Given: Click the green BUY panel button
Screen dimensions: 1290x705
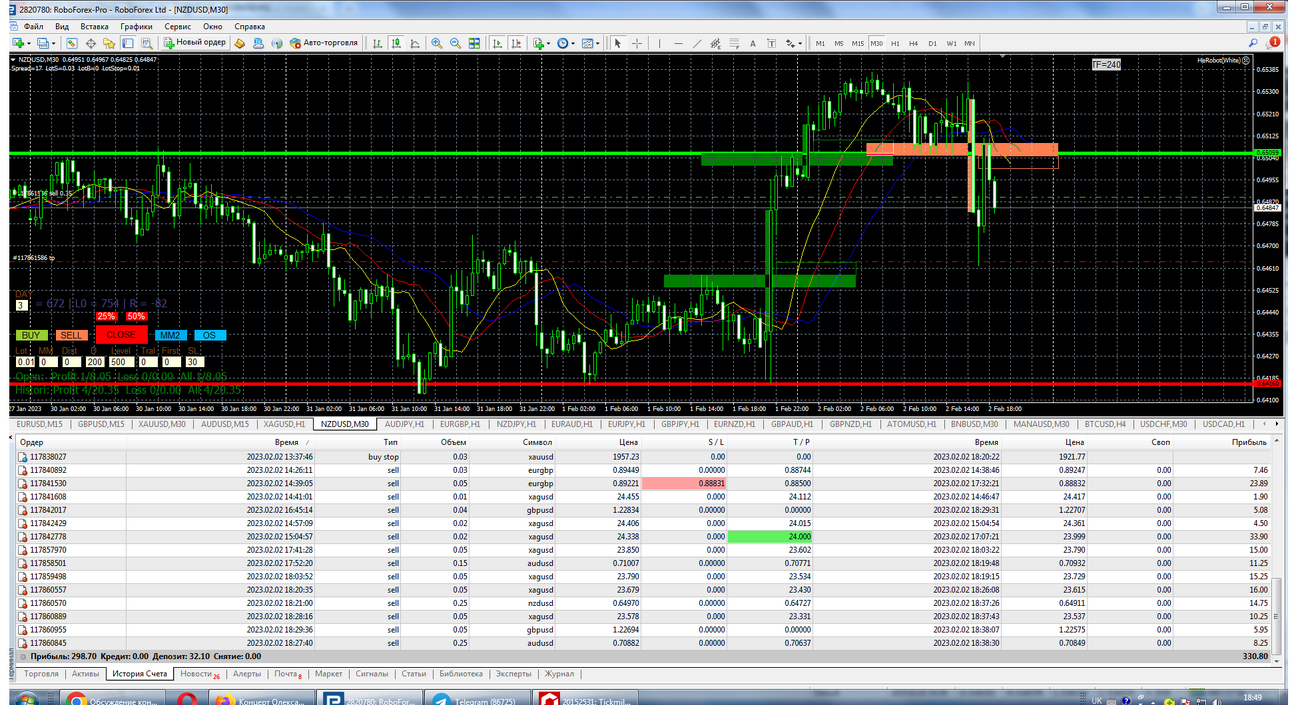Looking at the screenshot, I should pos(31,335).
